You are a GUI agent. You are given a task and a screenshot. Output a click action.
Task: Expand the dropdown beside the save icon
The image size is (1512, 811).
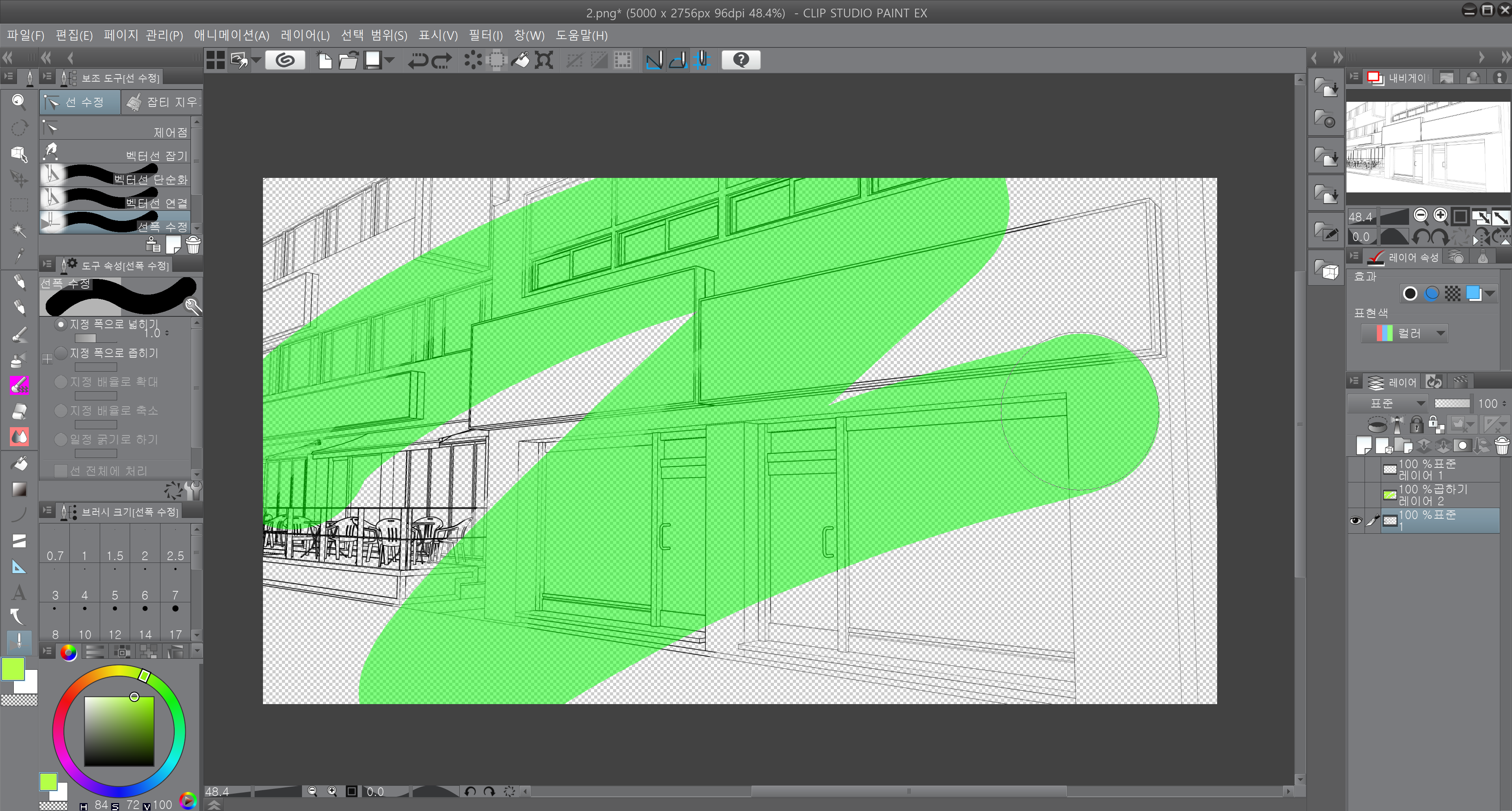tap(390, 60)
